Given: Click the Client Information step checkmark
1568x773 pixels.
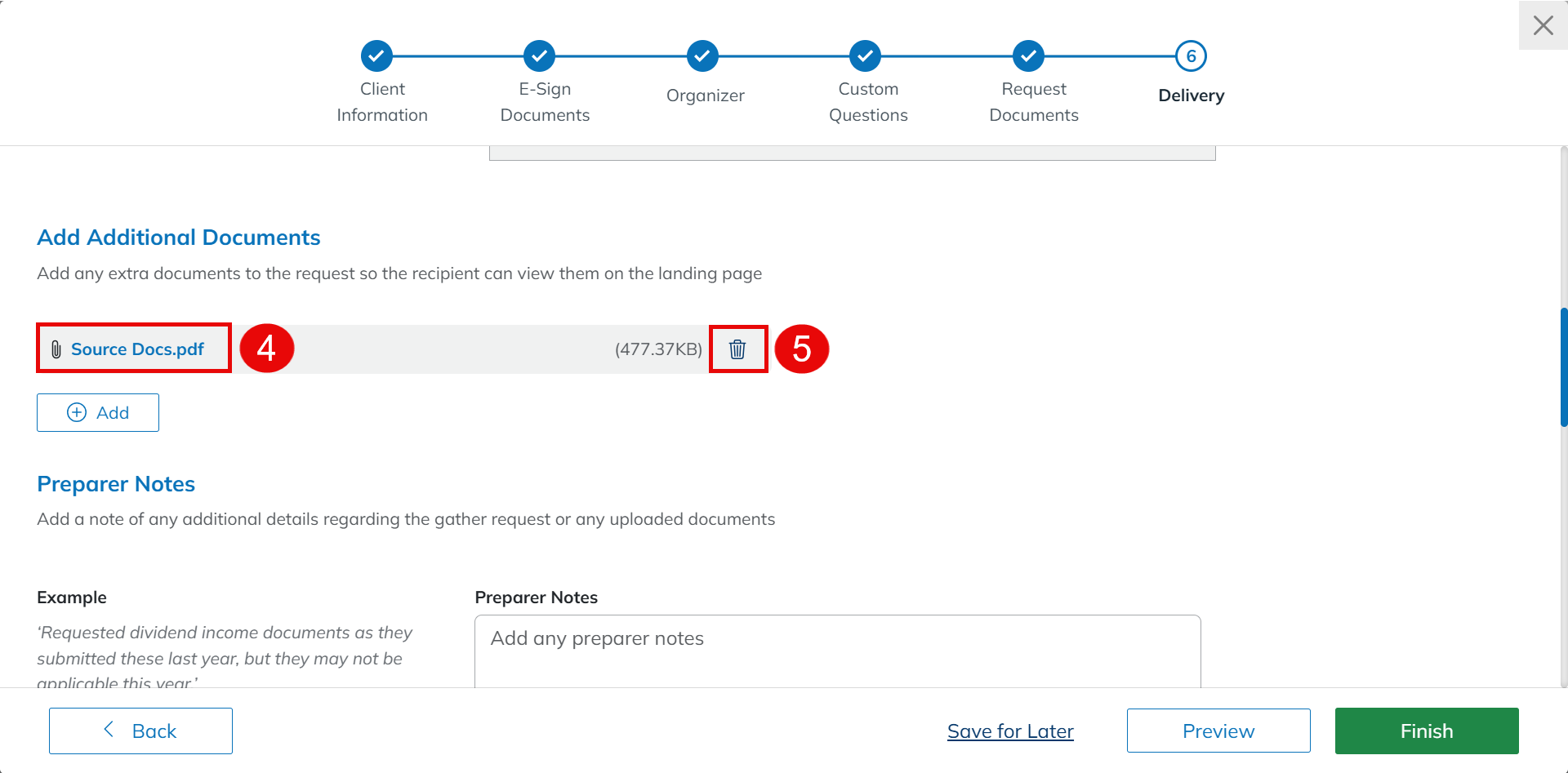Looking at the screenshot, I should coord(376,56).
